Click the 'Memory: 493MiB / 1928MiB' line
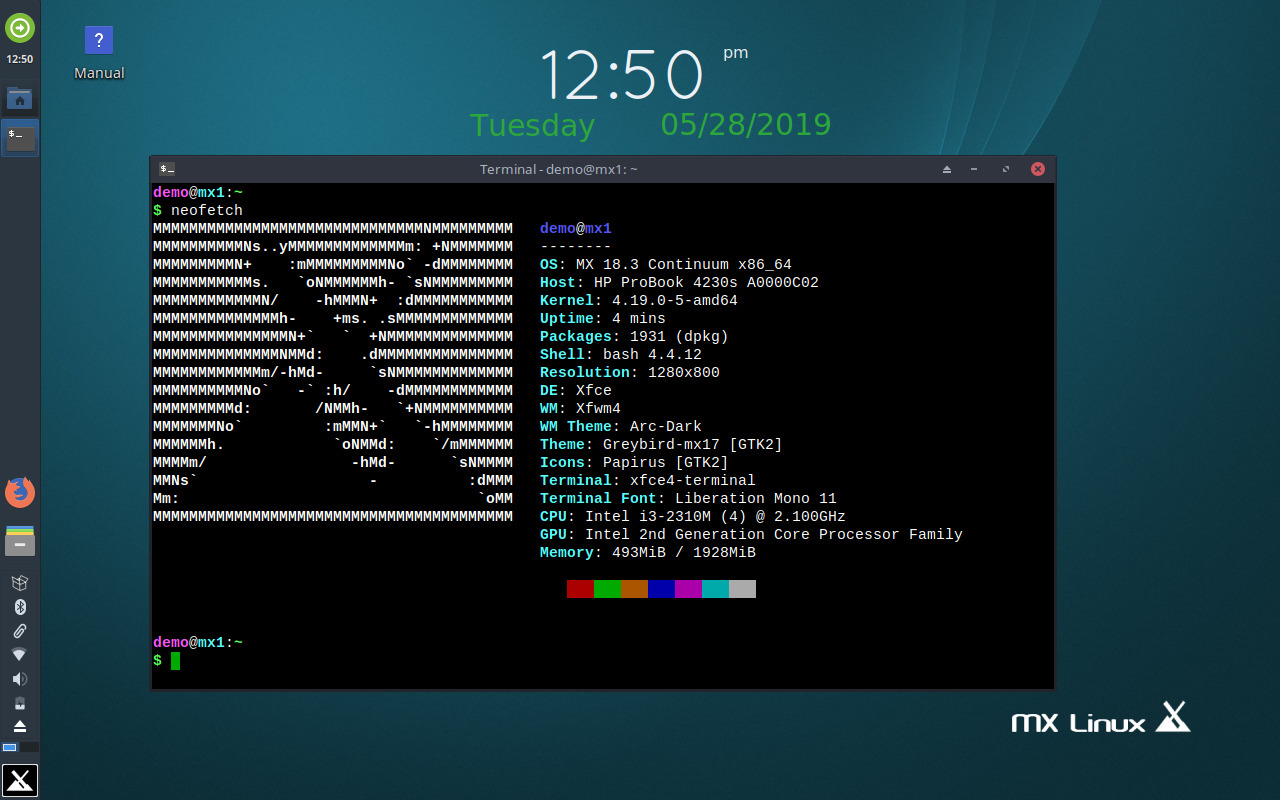The image size is (1280, 800). click(x=648, y=553)
